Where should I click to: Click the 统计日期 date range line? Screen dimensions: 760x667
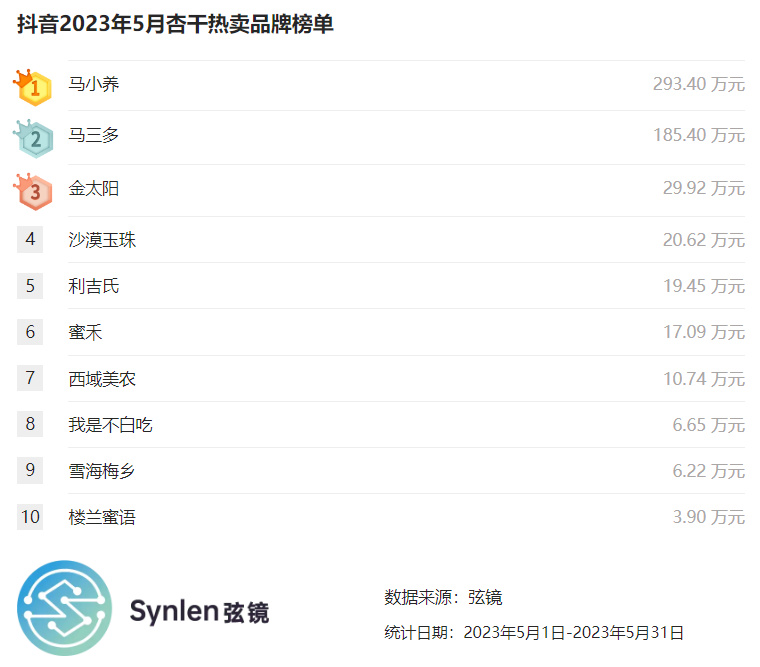pyautogui.click(x=534, y=633)
